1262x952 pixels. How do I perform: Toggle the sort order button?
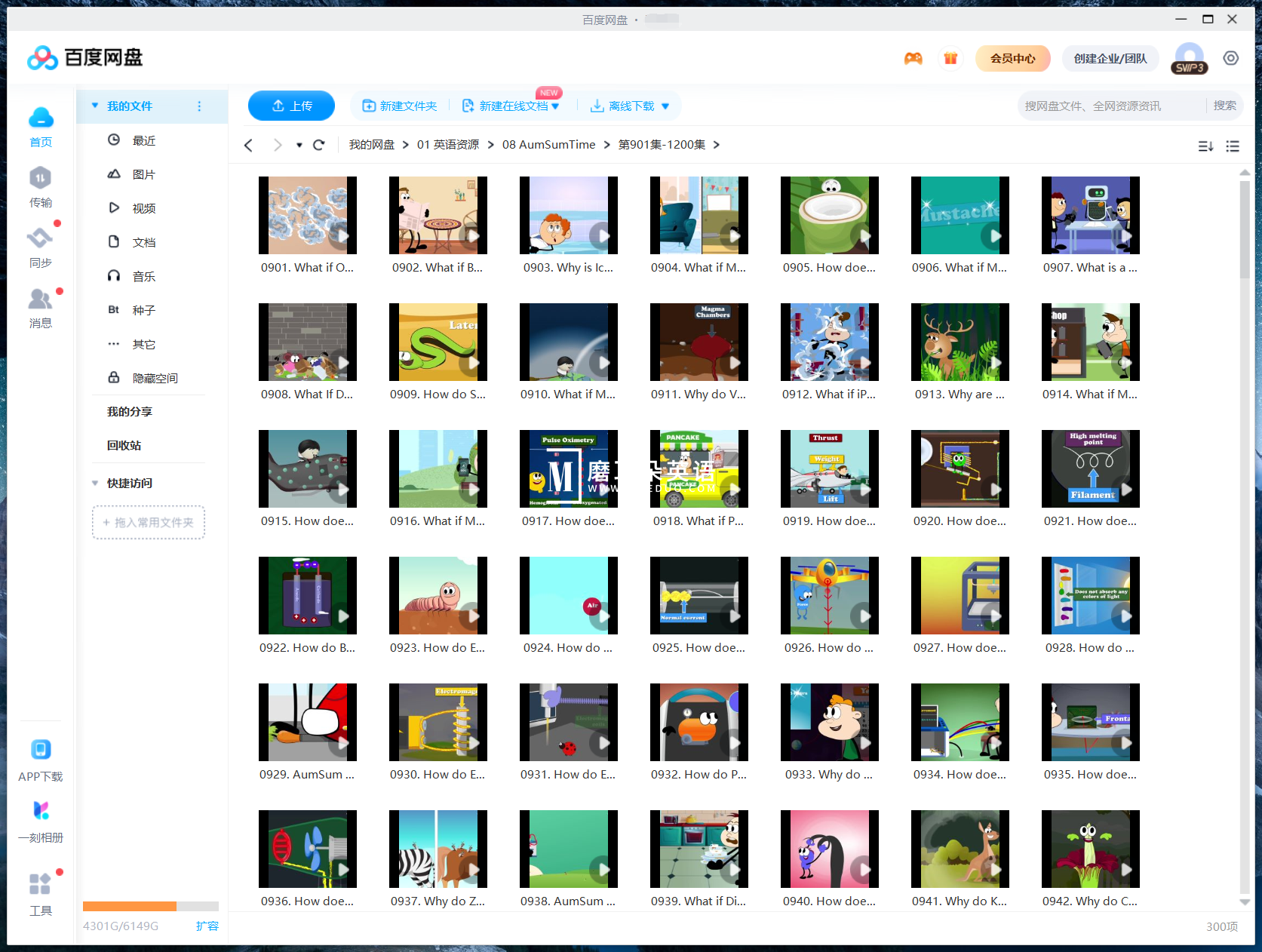pos(1205,146)
